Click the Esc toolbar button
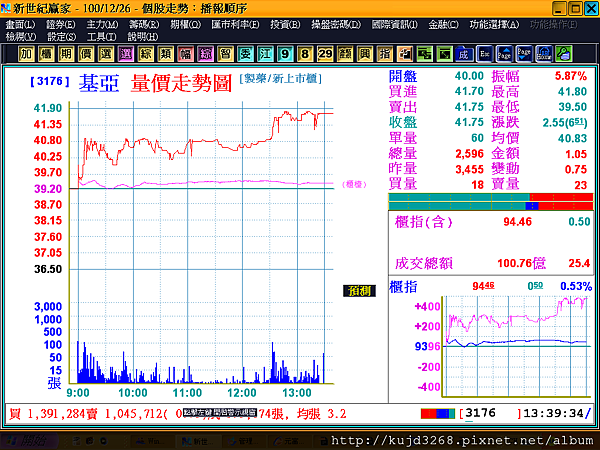This screenshot has width=600, height=450. [484, 54]
